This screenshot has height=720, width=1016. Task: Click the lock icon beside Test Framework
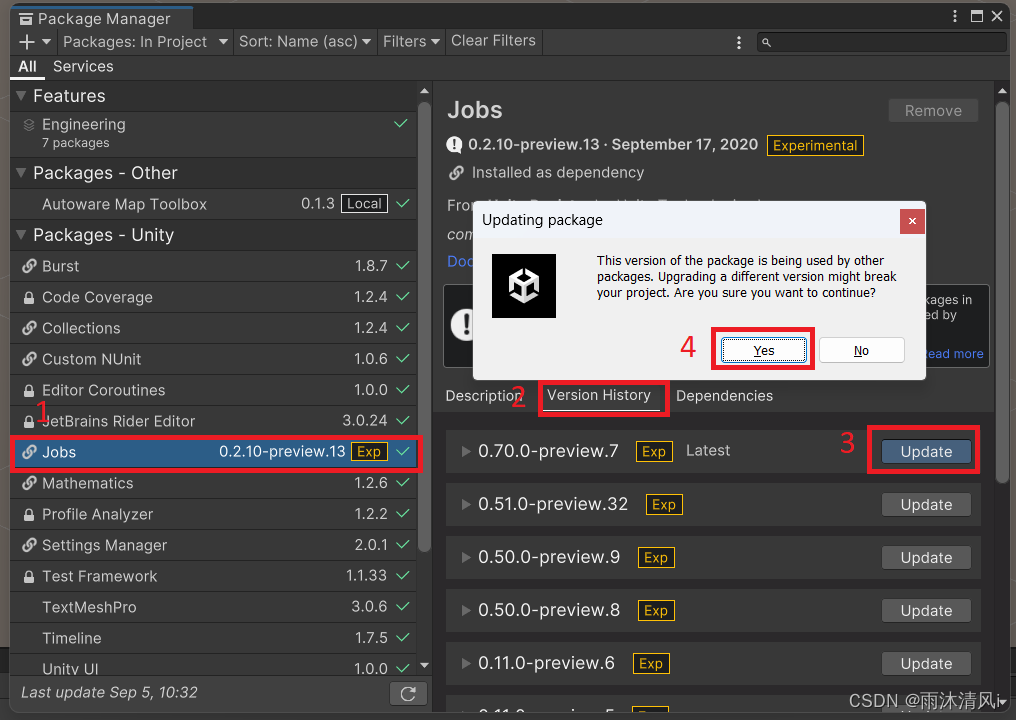(29, 577)
